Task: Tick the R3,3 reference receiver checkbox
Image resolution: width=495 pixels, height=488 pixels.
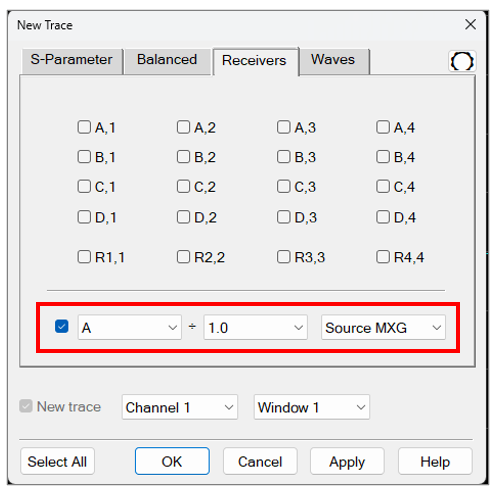Action: pyautogui.click(x=284, y=257)
